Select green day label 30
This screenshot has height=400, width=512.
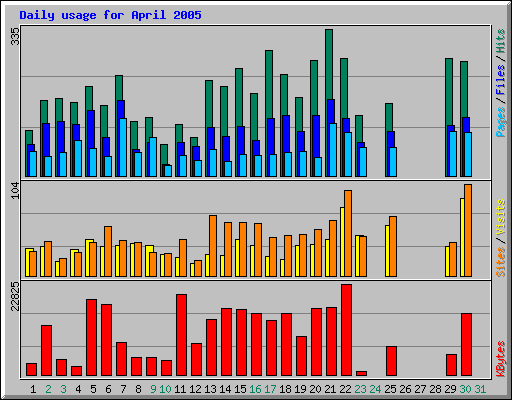tap(465, 389)
